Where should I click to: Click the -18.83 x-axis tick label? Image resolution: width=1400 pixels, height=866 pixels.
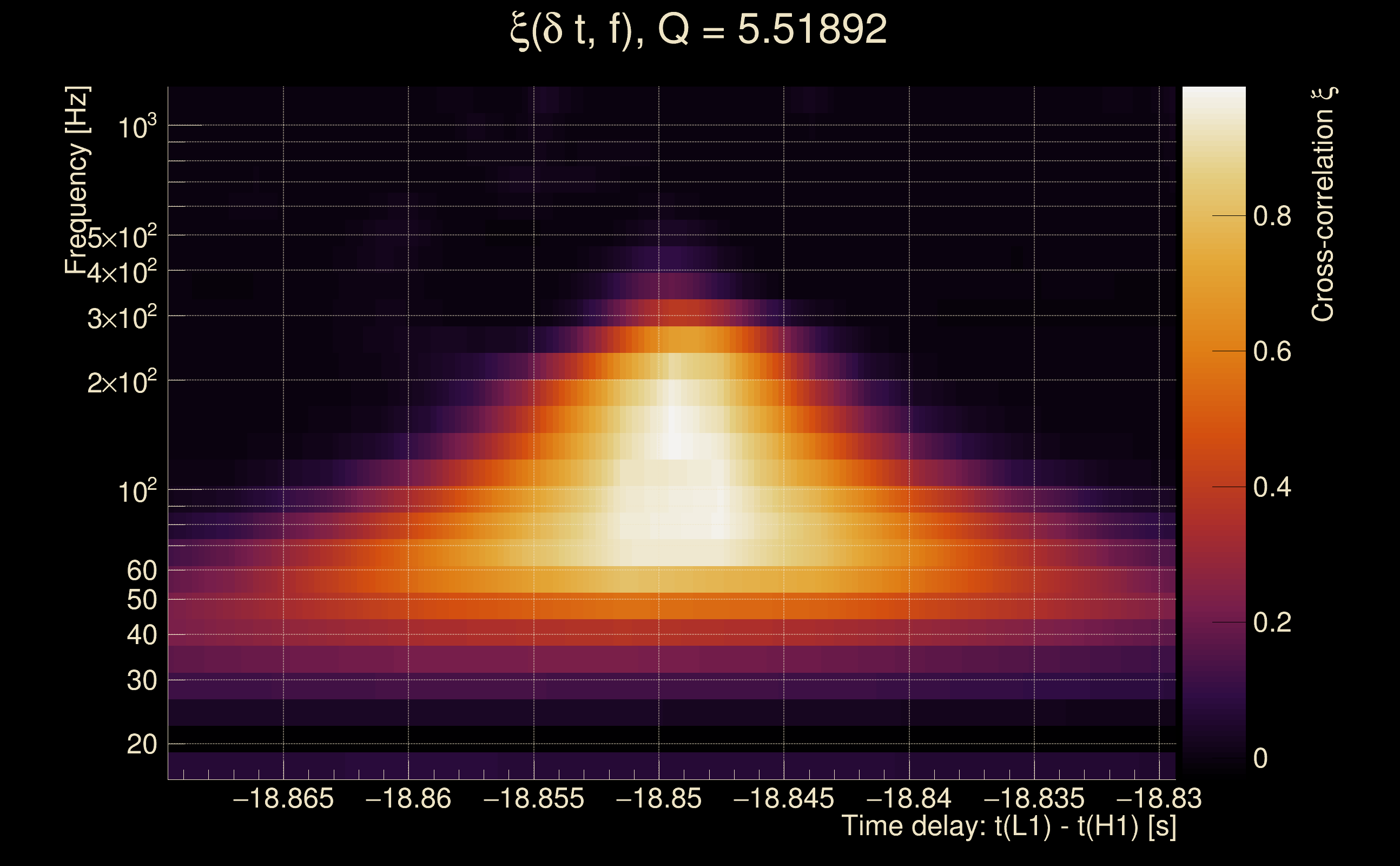[x=1159, y=798]
